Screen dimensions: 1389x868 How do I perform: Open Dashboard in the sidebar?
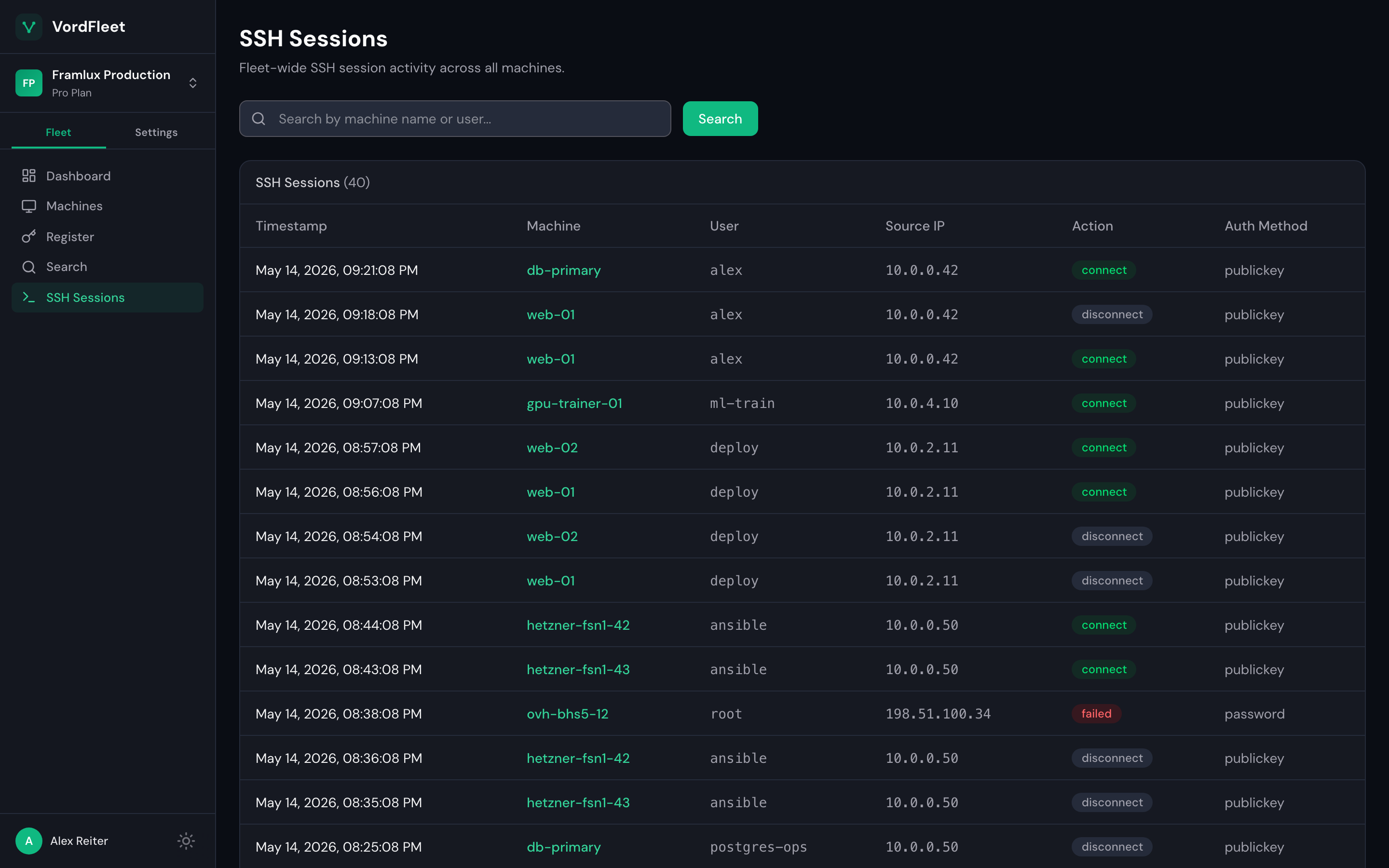[108, 176]
